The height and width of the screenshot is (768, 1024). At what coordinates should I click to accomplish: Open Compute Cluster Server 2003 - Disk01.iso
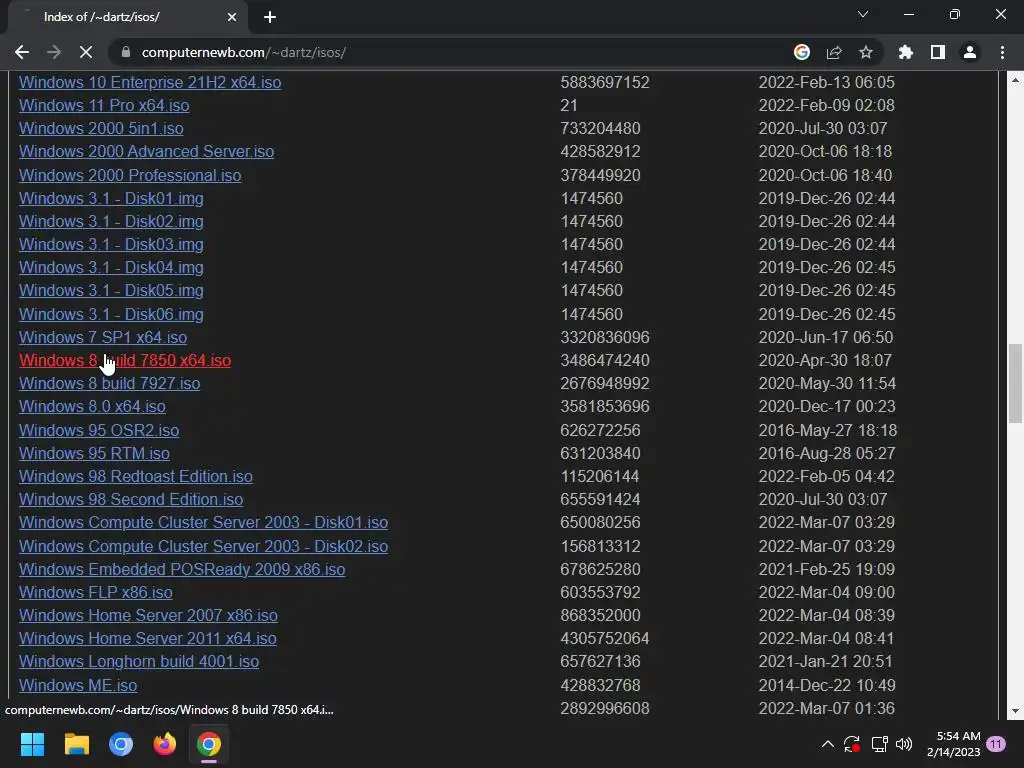(203, 522)
